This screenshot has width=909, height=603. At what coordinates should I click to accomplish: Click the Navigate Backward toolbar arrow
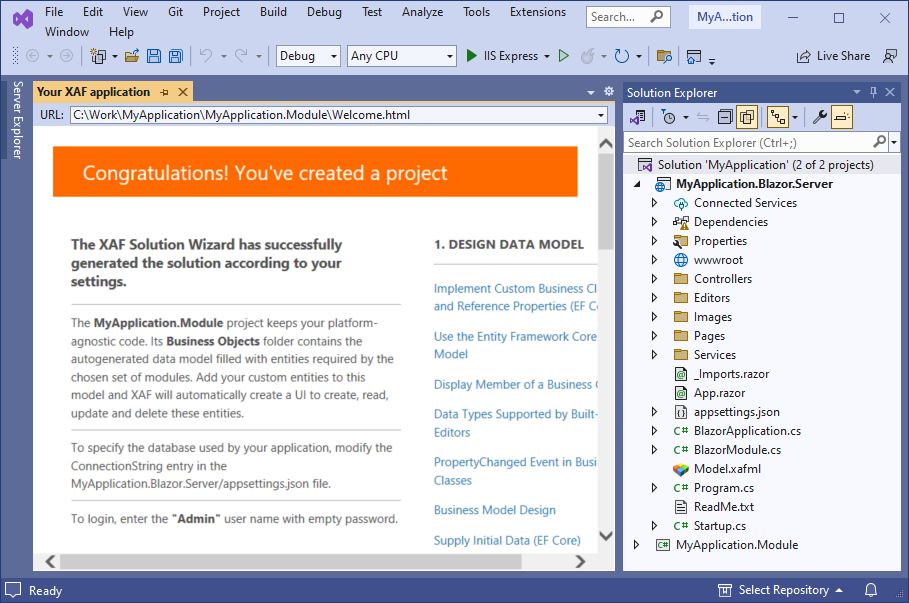[33, 56]
